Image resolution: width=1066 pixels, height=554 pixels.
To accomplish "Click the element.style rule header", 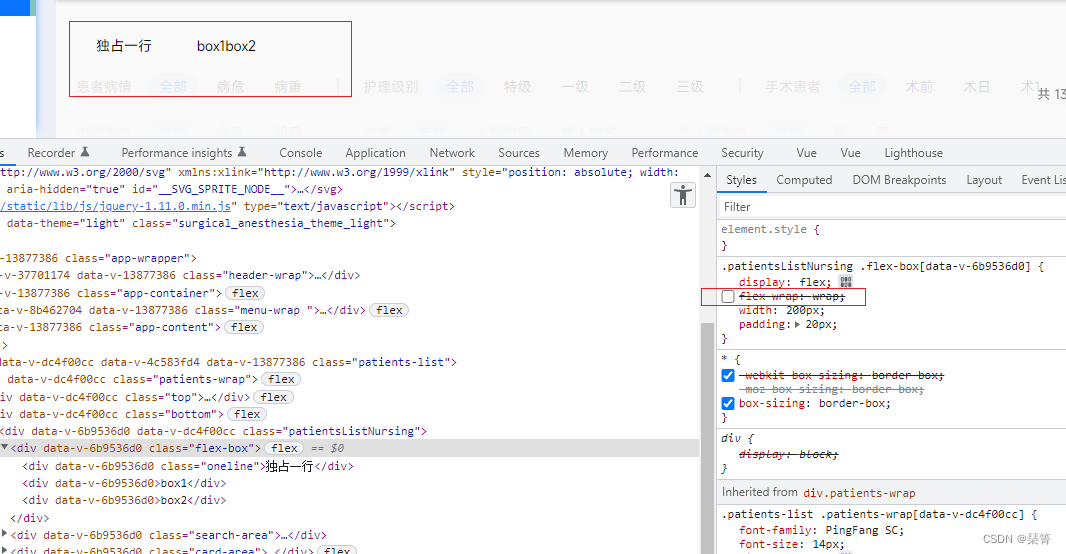I will tap(770, 229).
